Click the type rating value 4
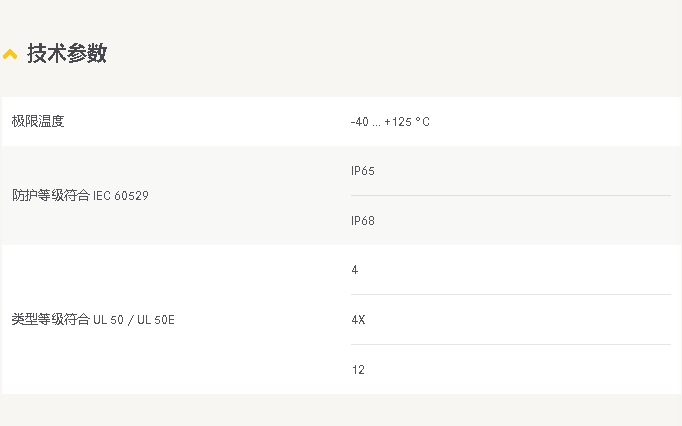This screenshot has width=682, height=426. 355,270
